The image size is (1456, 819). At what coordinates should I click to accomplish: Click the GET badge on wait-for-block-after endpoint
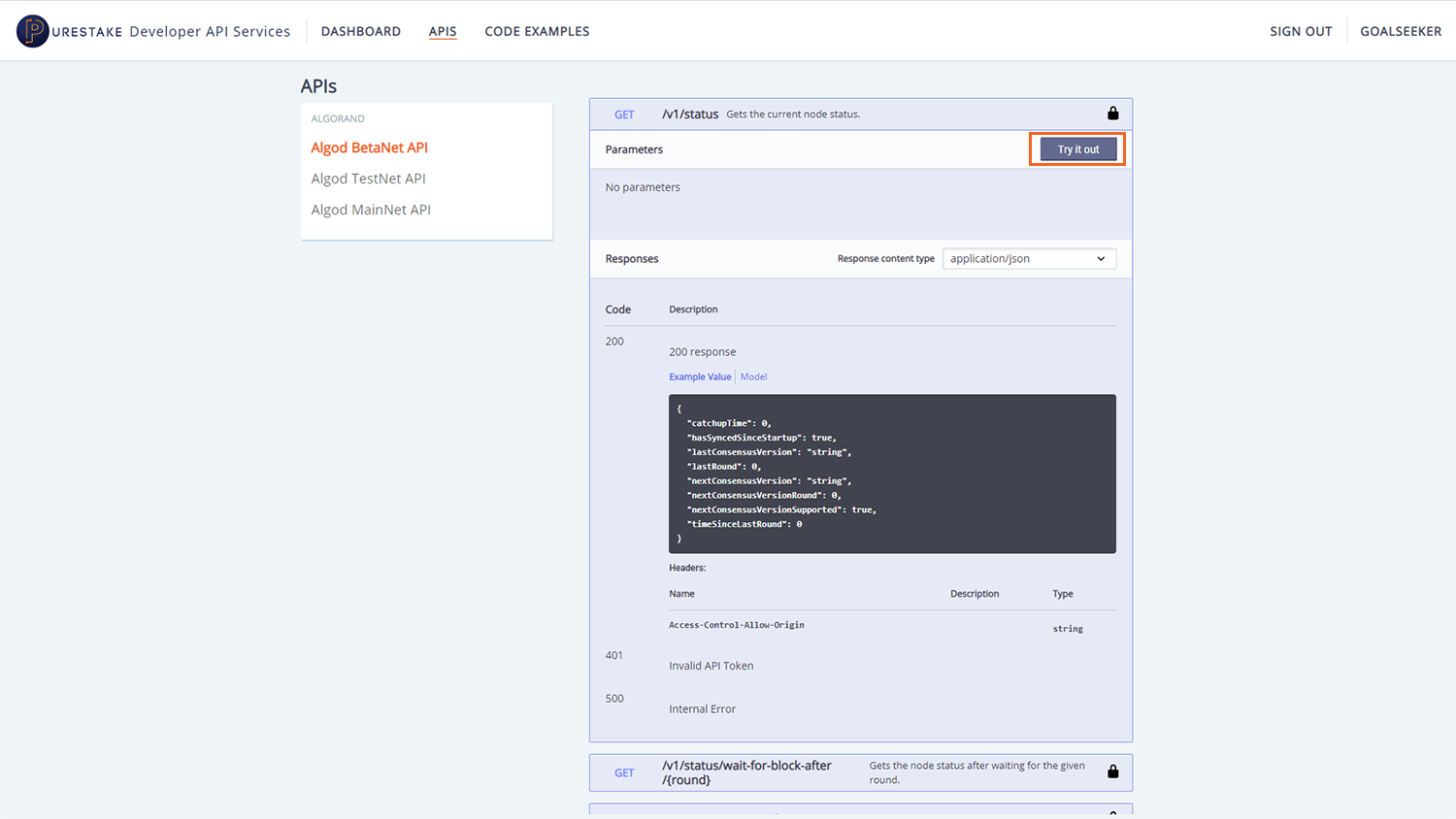click(x=624, y=772)
